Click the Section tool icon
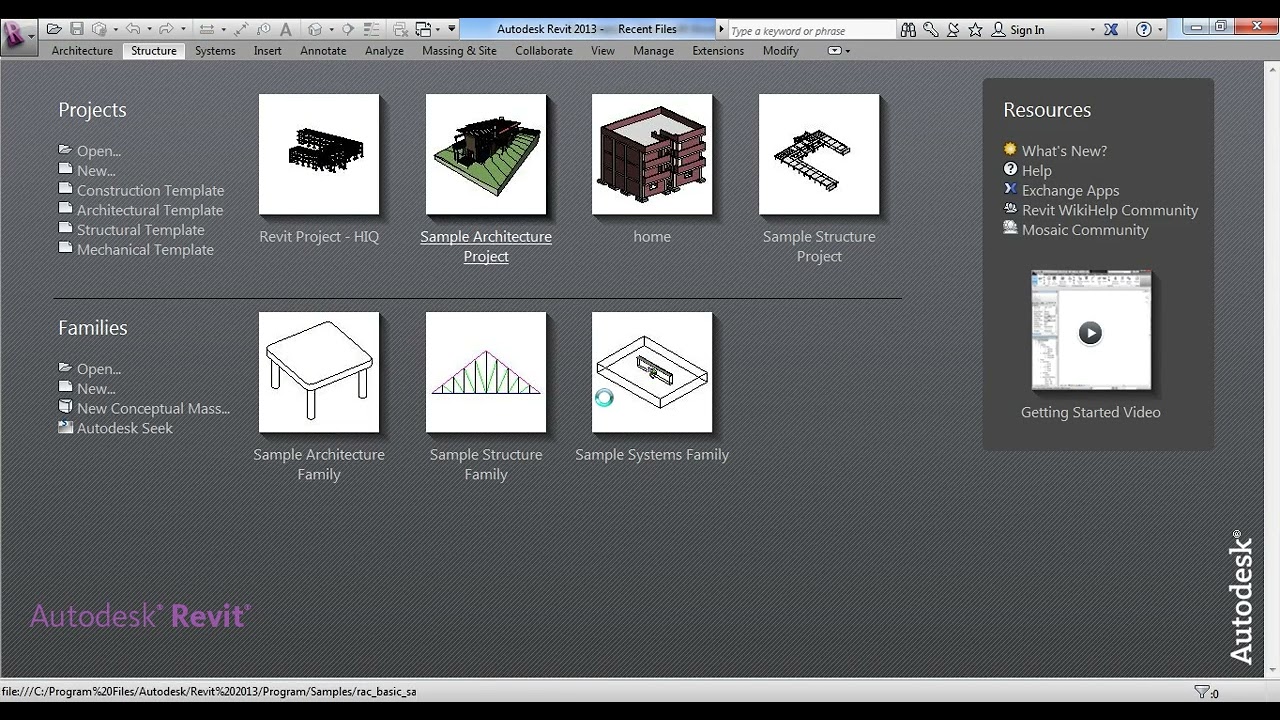 347,29
